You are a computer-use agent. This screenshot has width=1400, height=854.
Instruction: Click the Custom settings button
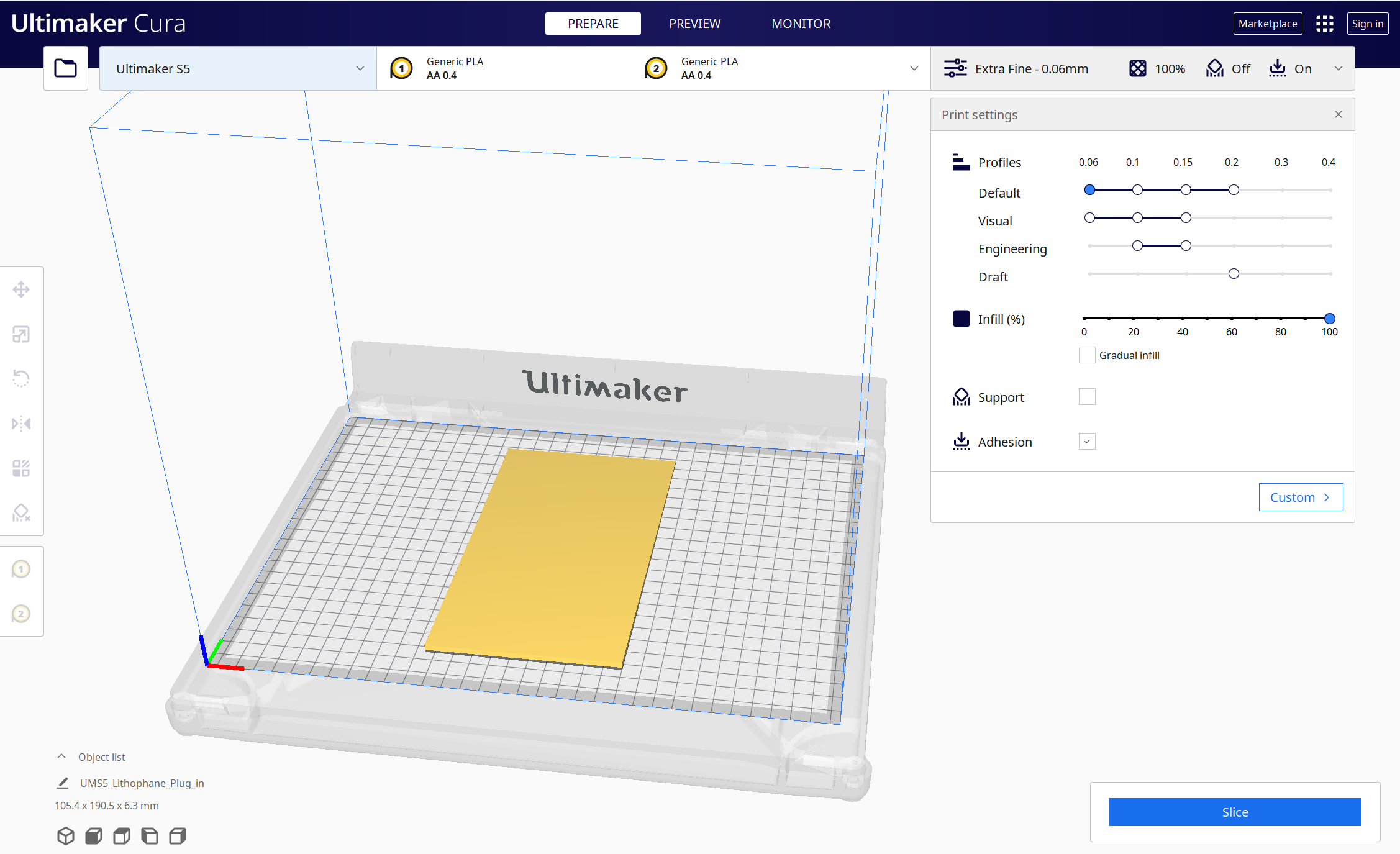tap(1301, 497)
